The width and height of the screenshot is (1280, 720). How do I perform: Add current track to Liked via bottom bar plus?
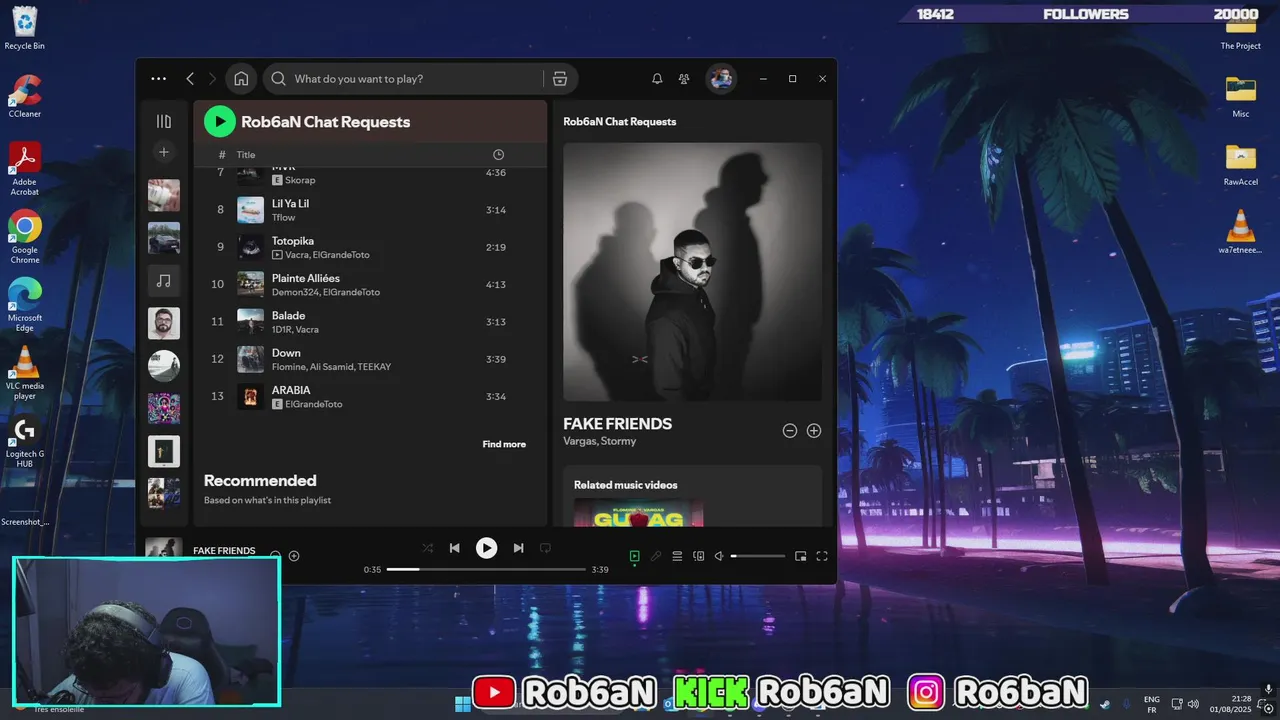point(294,556)
